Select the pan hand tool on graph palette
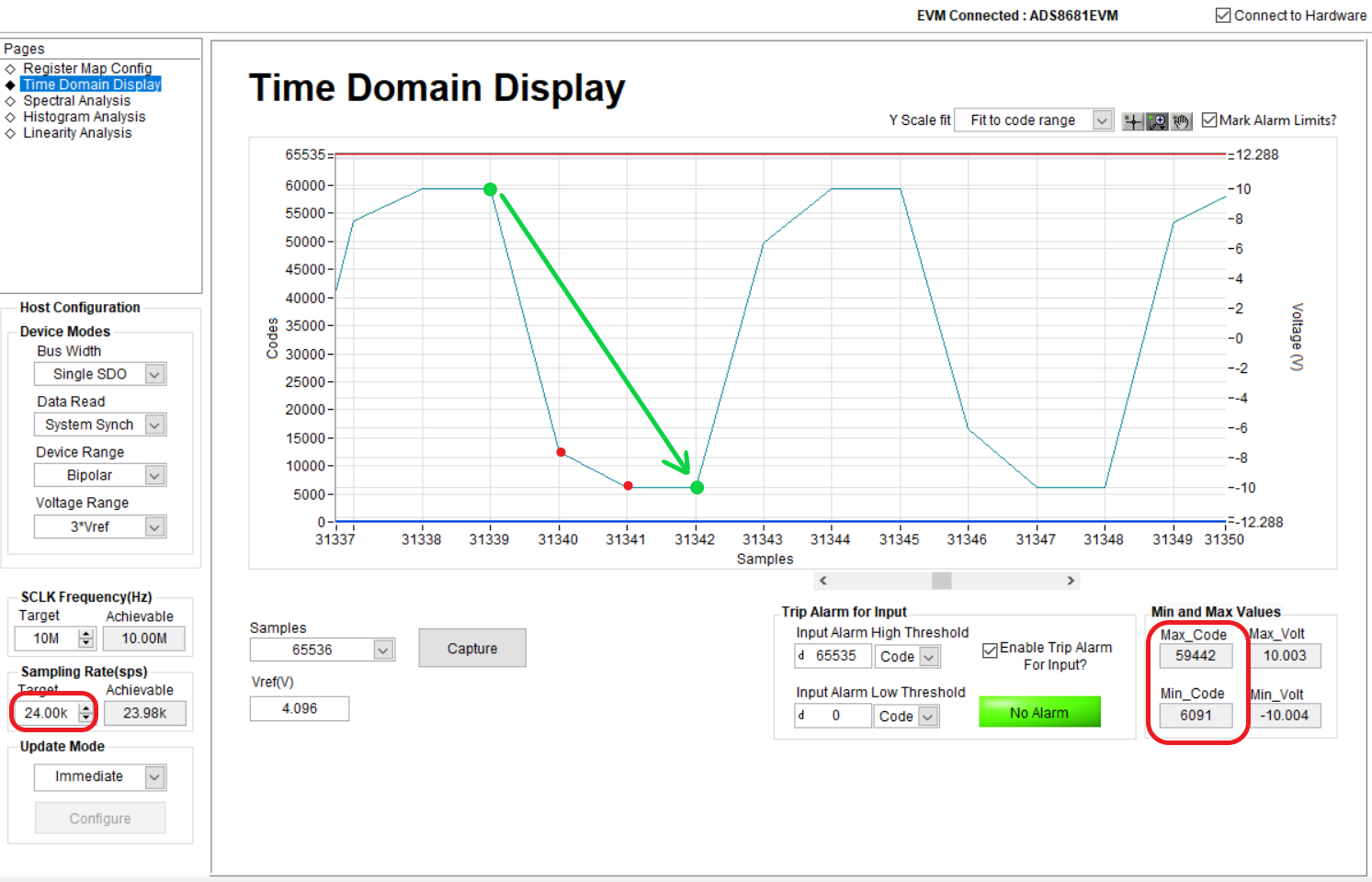Screen dimensions: 1372x882 (1183, 120)
